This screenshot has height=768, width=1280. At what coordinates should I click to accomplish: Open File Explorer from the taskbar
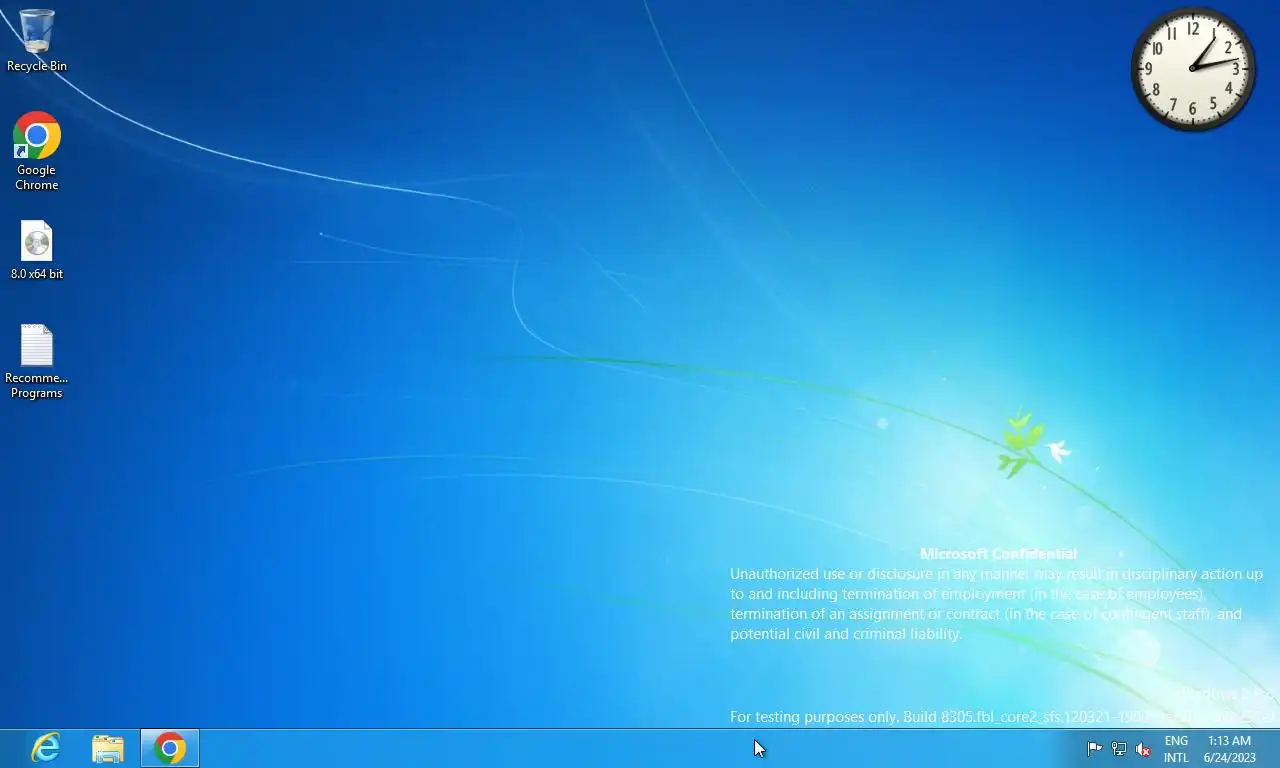(x=108, y=748)
